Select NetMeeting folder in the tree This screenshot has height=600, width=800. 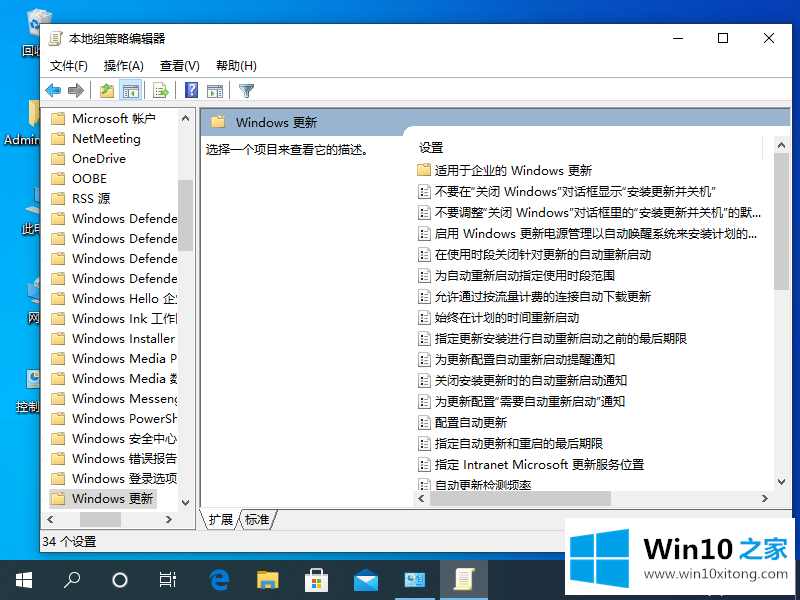(x=106, y=138)
